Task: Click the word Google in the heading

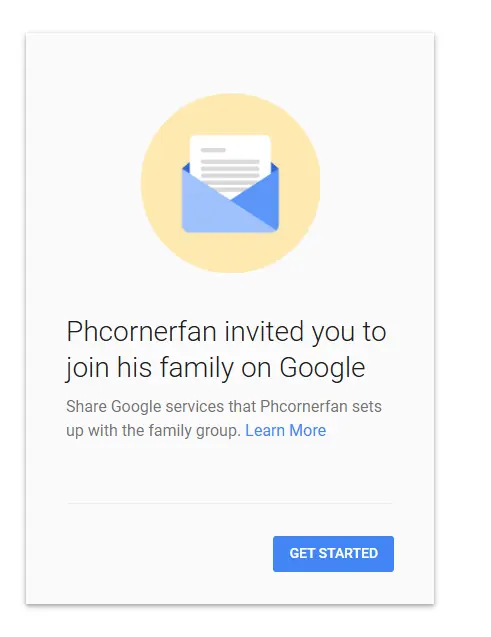Action: [x=322, y=368]
